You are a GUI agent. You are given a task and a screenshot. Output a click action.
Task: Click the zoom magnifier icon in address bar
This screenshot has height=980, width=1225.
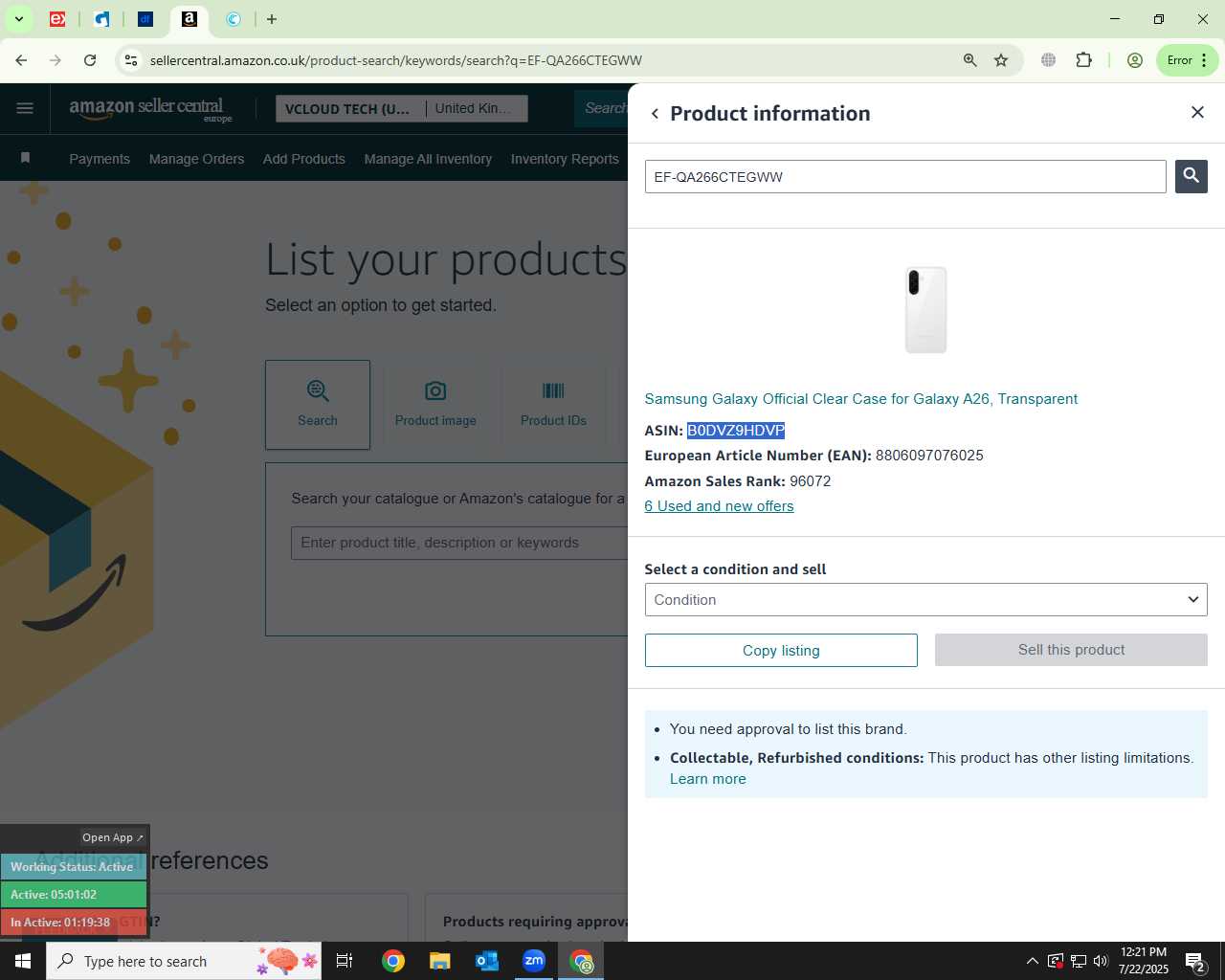coord(970,60)
